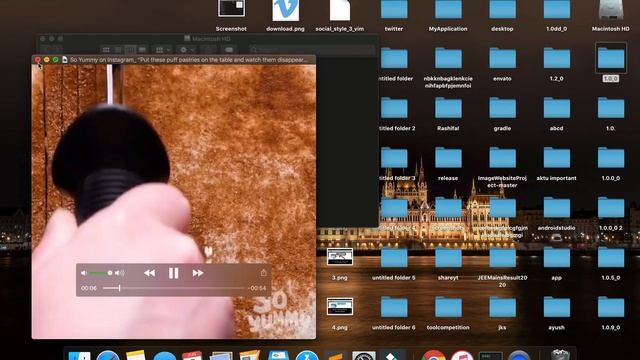Click the document proxy icon in video title bar

(64, 60)
